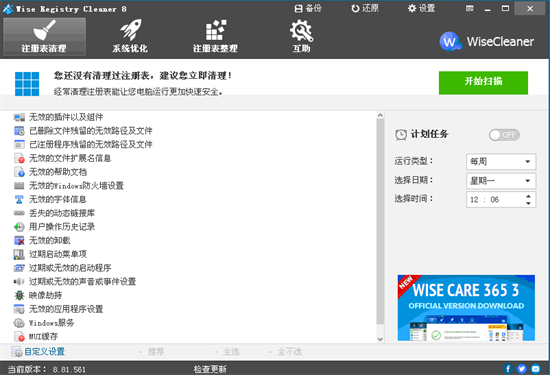Select the 互助 tab
Screen dimensions: 550x375
[301, 36]
